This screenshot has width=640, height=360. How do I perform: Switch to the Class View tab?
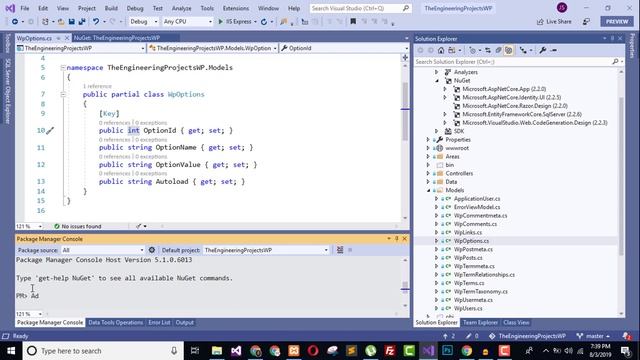pyautogui.click(x=516, y=322)
